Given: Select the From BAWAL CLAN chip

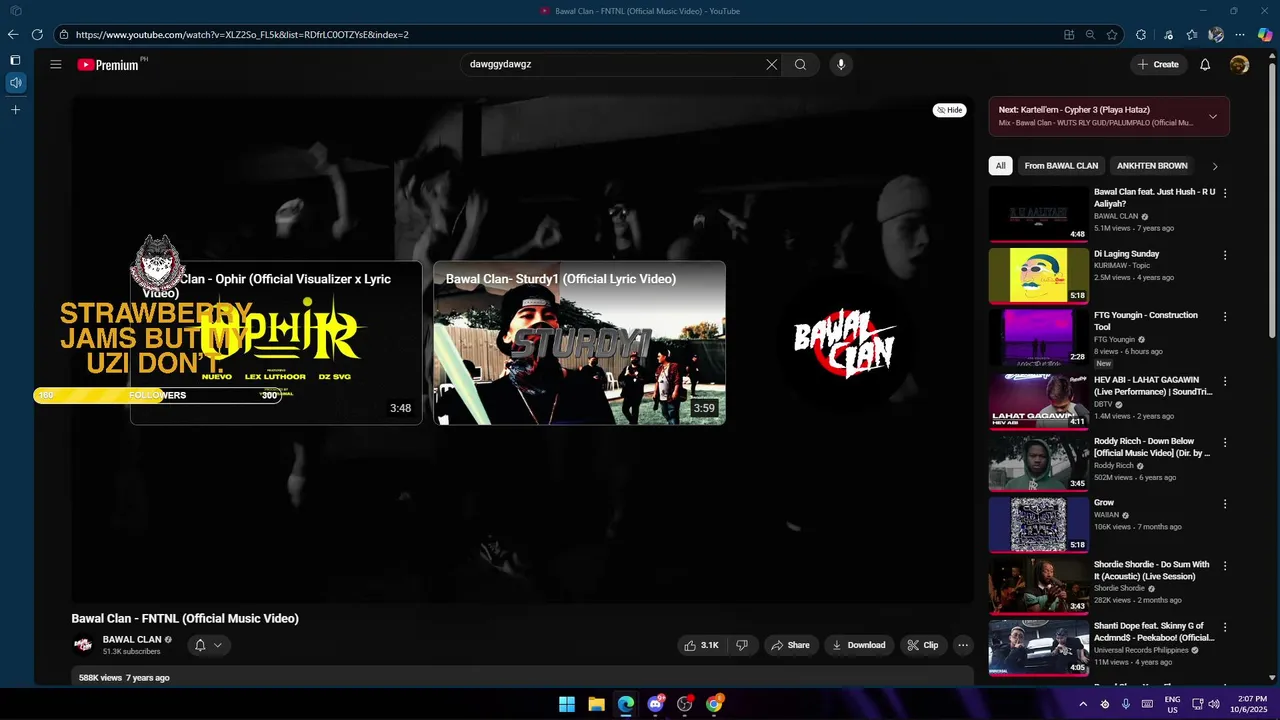Looking at the screenshot, I should [x=1061, y=166].
